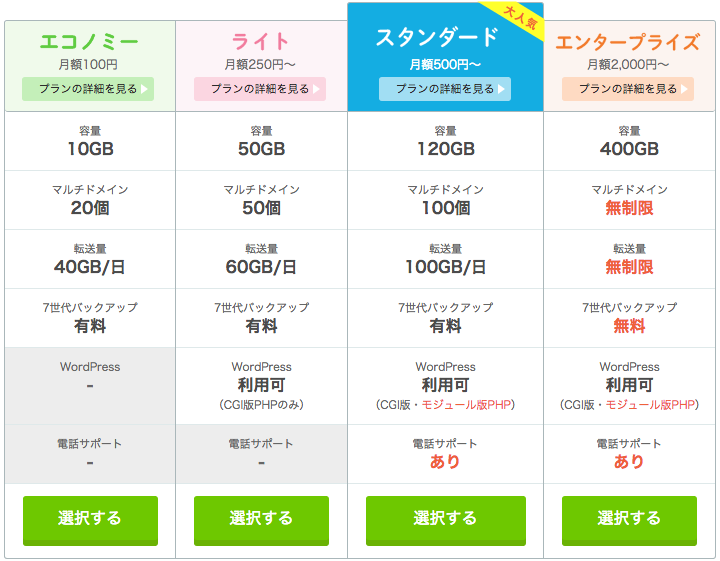Click the エンタープライズ plan title
720x561 pixels.
(628, 42)
